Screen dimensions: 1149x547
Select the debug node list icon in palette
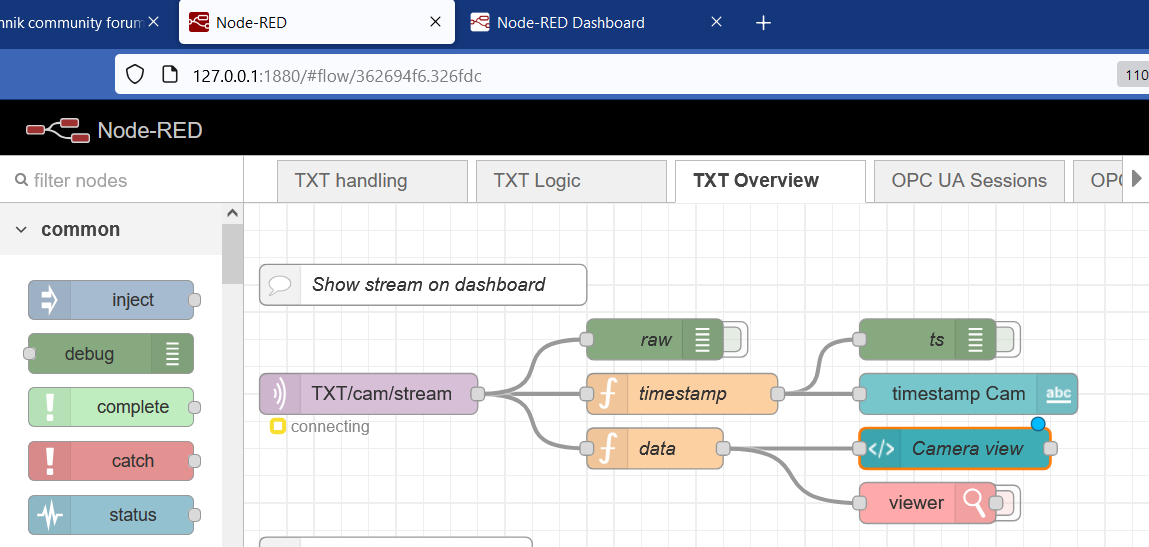[x=172, y=353]
